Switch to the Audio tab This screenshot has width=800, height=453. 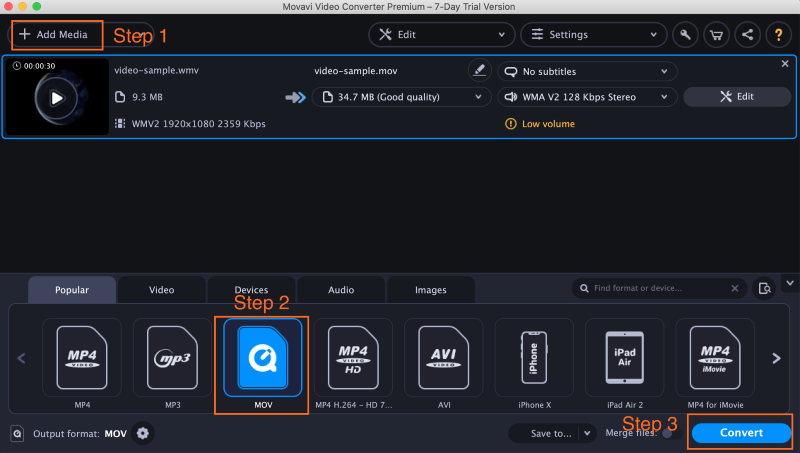point(341,290)
